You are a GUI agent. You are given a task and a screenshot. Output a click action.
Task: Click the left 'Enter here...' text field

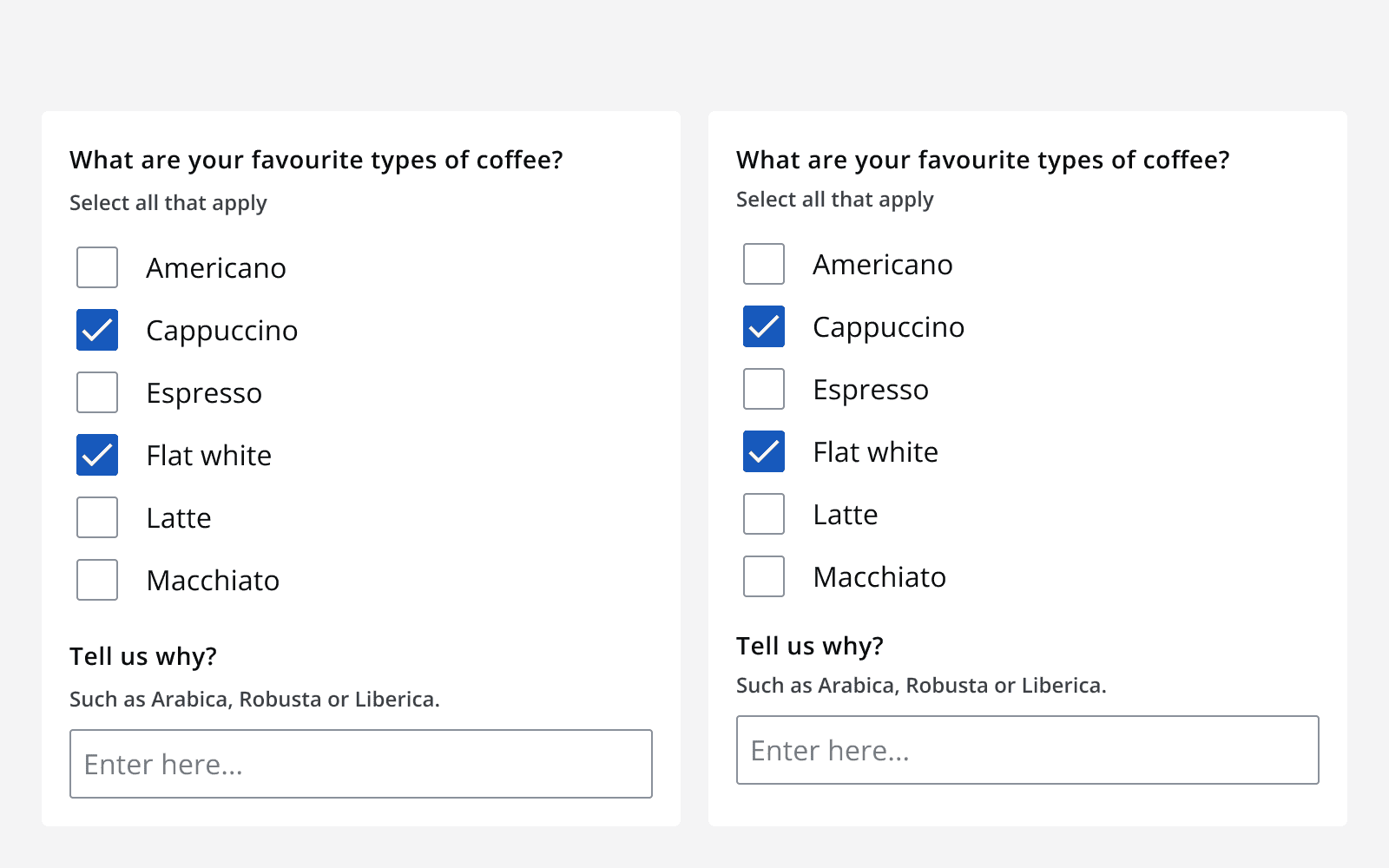click(360, 764)
